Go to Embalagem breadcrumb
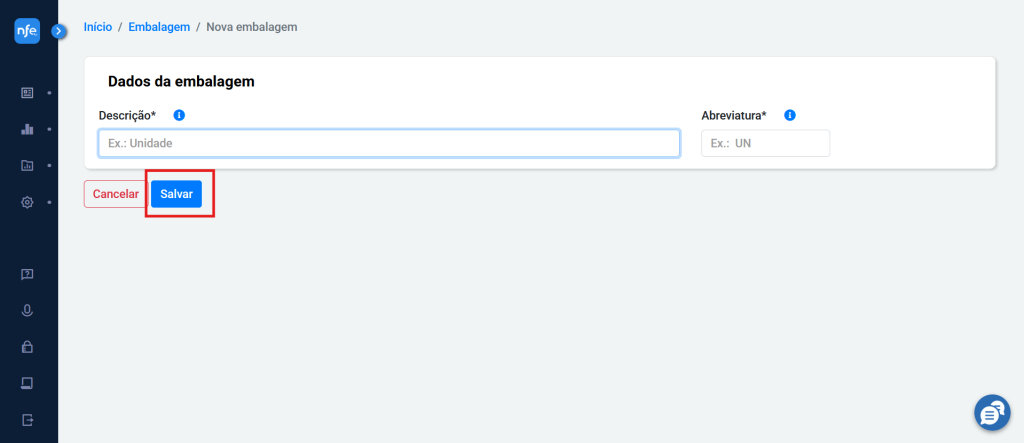Image resolution: width=1024 pixels, height=443 pixels. coord(159,27)
